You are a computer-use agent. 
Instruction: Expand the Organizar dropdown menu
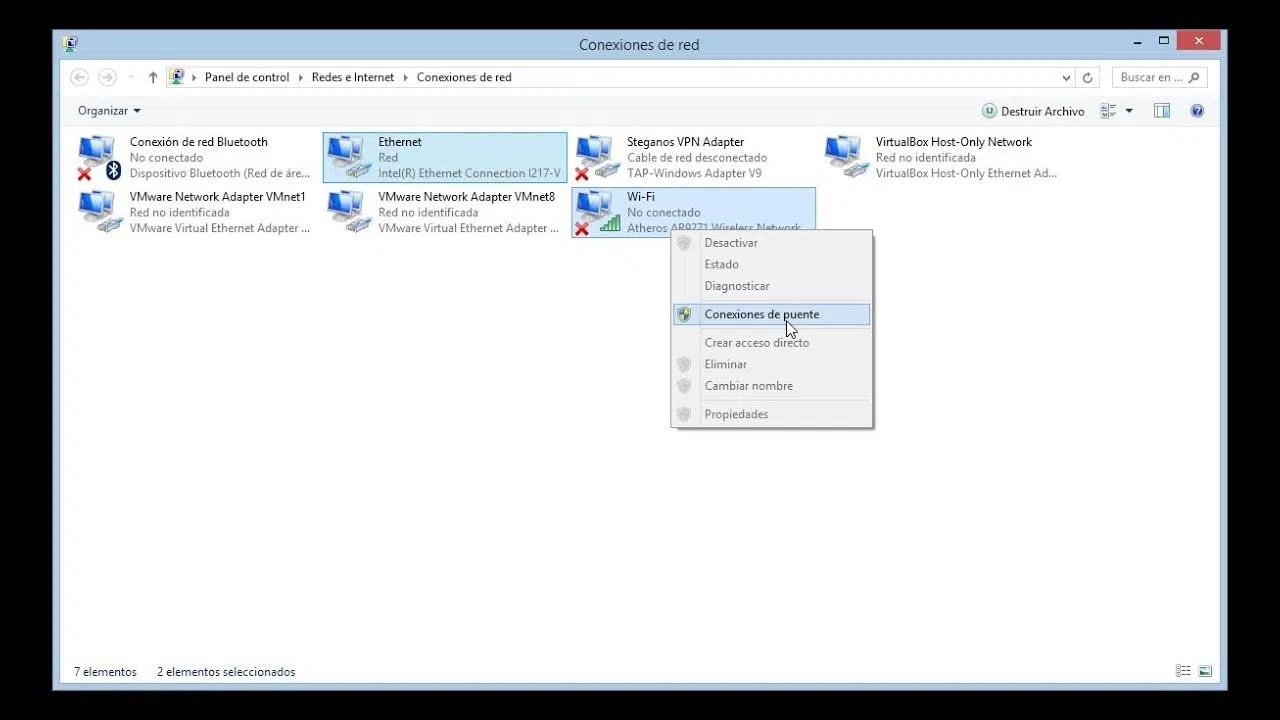point(109,111)
